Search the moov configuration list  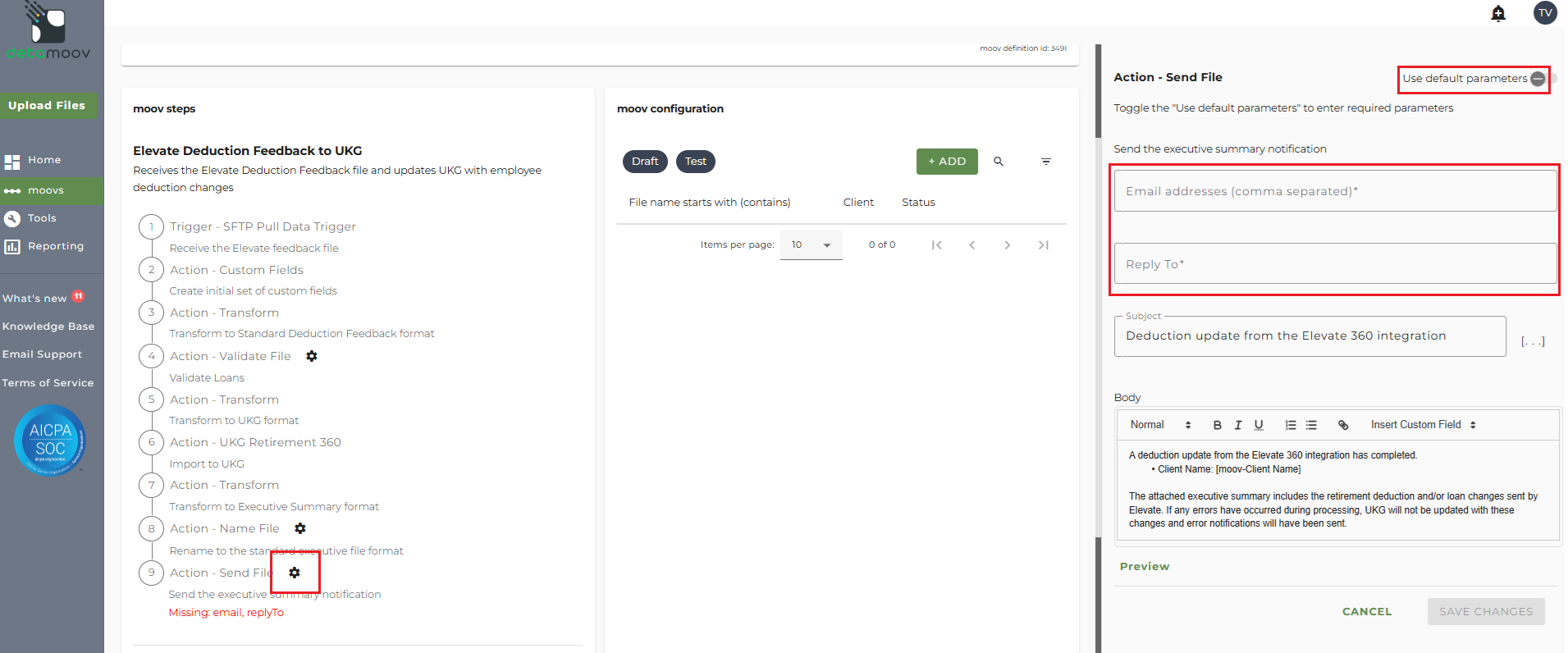pos(999,162)
